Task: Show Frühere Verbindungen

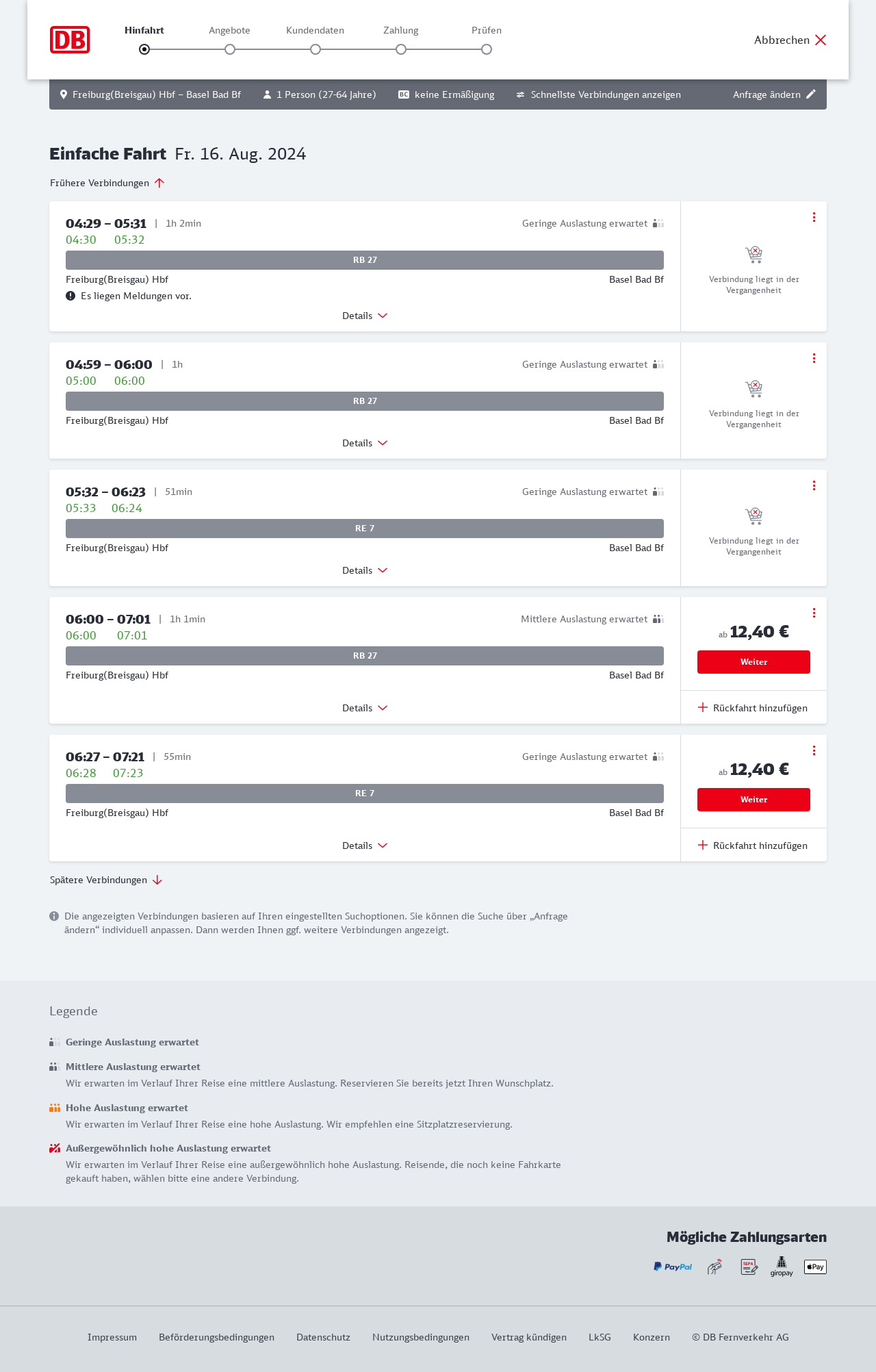Action: pyautogui.click(x=107, y=183)
